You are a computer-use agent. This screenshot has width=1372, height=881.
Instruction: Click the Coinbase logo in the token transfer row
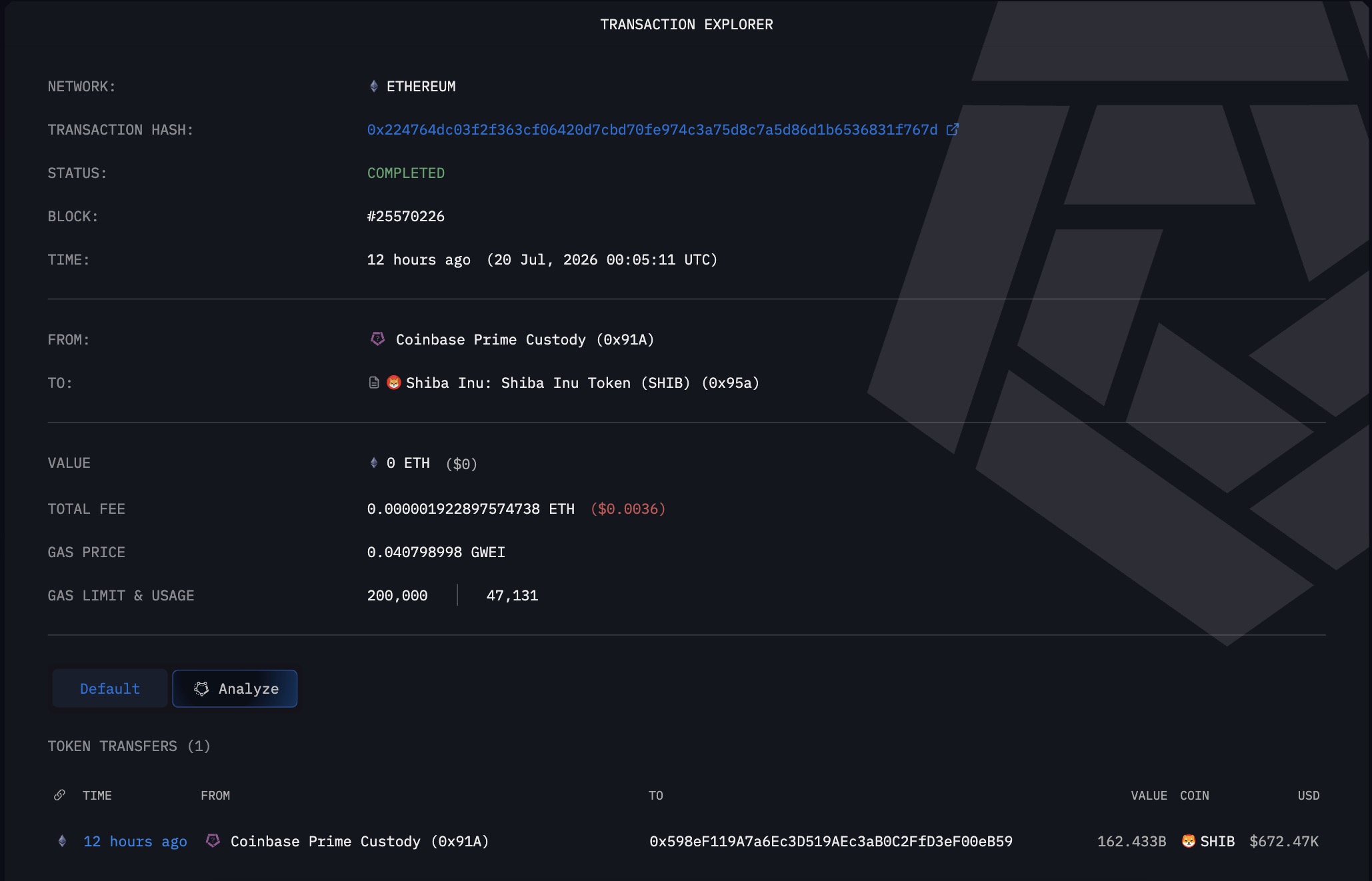pos(213,841)
